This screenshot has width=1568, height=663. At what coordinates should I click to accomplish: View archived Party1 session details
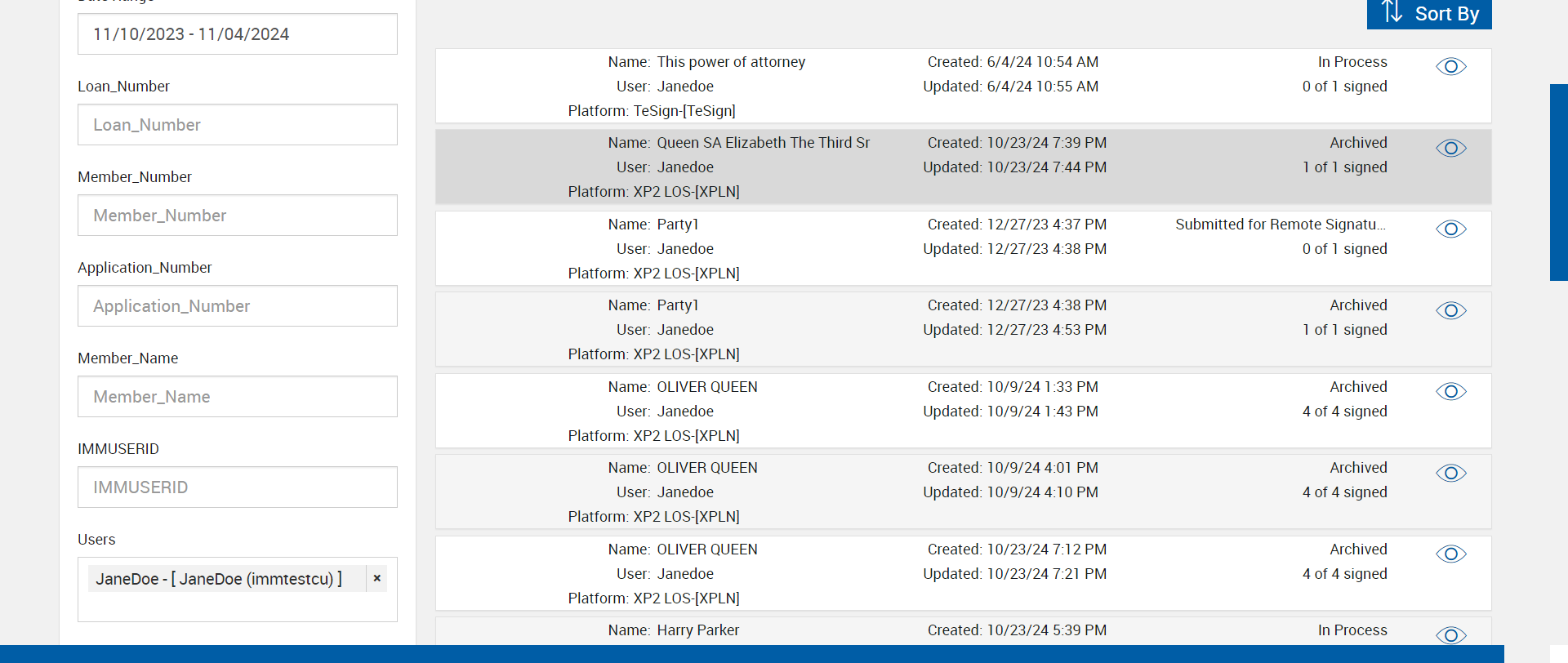[1450, 310]
